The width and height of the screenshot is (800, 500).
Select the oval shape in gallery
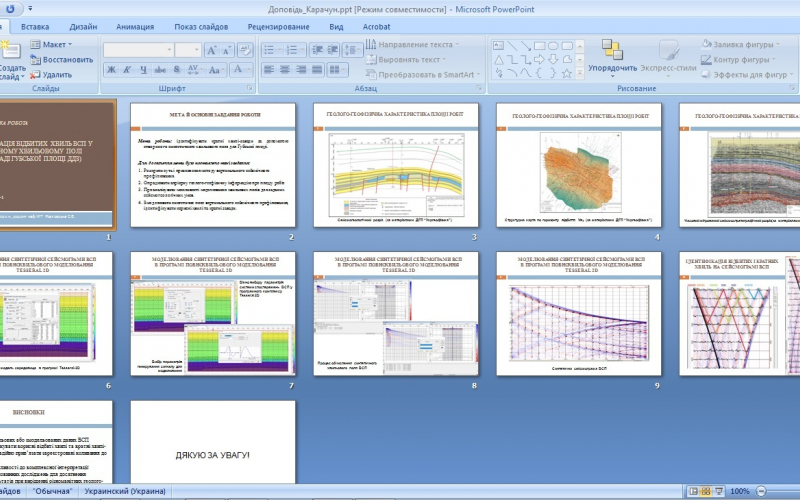click(x=553, y=46)
